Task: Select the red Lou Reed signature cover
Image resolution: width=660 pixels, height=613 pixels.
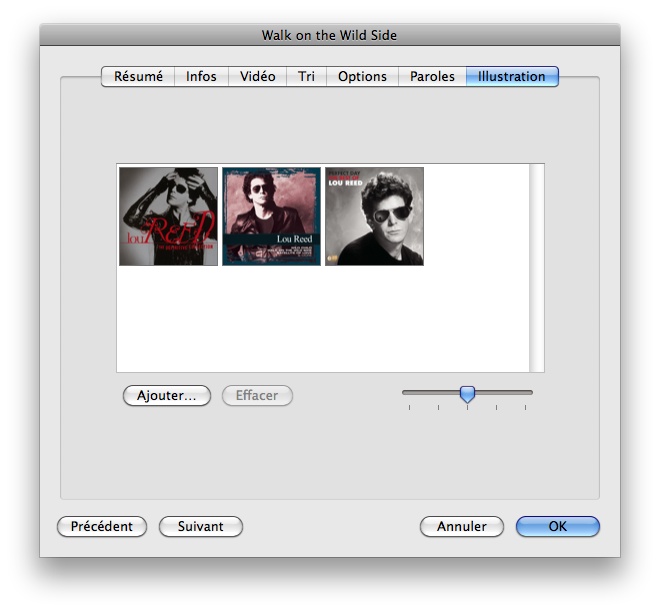Action: tap(168, 216)
